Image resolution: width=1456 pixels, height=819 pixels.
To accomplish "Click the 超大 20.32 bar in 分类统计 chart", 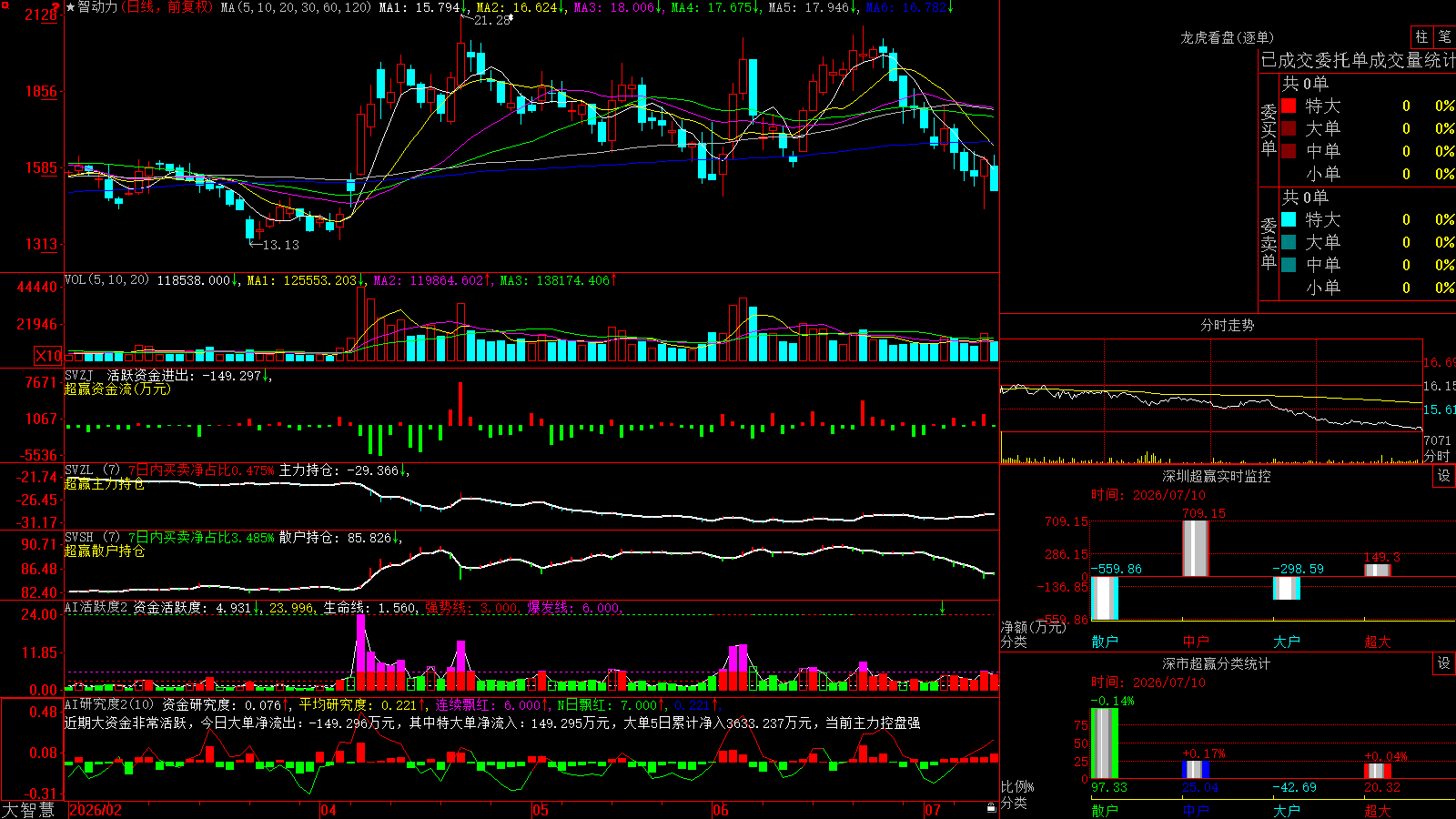I will coord(1378,772).
